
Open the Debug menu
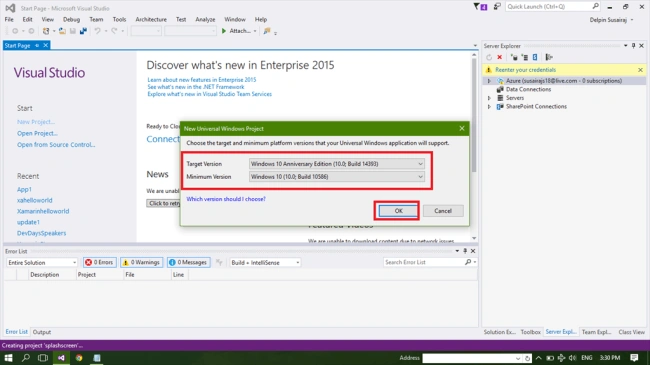point(71,19)
